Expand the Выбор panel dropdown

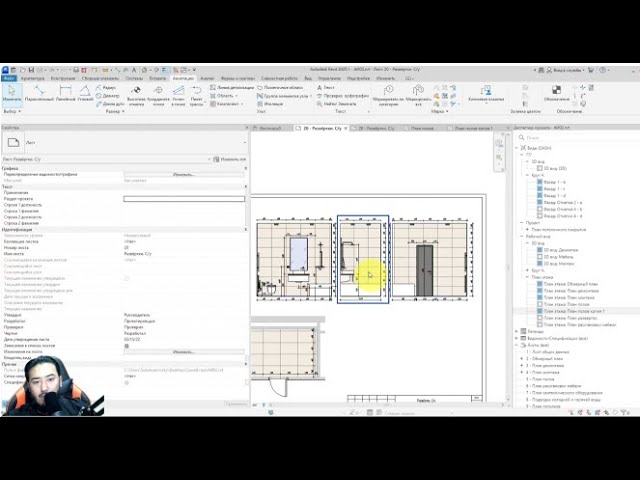[12, 111]
